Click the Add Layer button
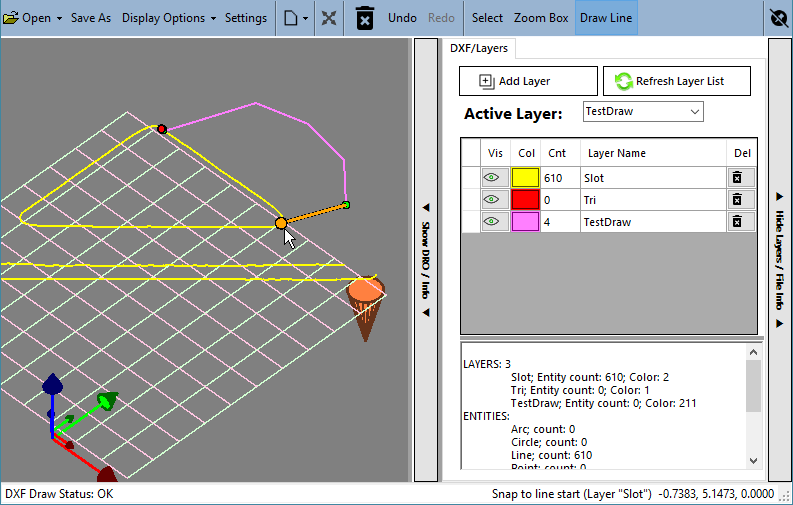793x505 pixels. click(x=528, y=81)
